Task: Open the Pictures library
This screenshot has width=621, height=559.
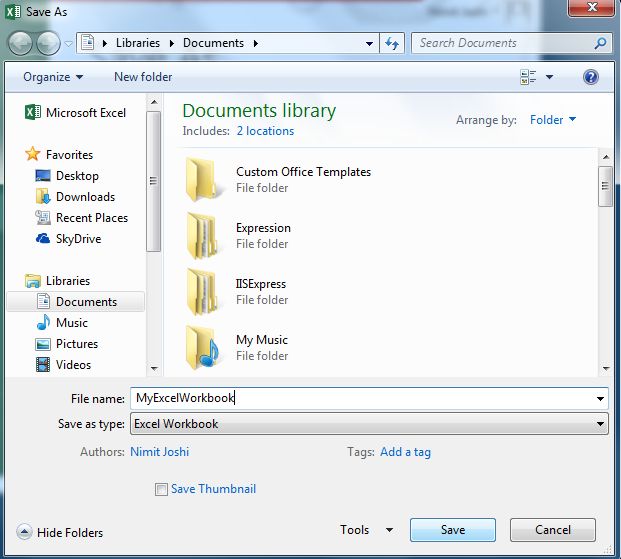Action: pyautogui.click(x=77, y=343)
